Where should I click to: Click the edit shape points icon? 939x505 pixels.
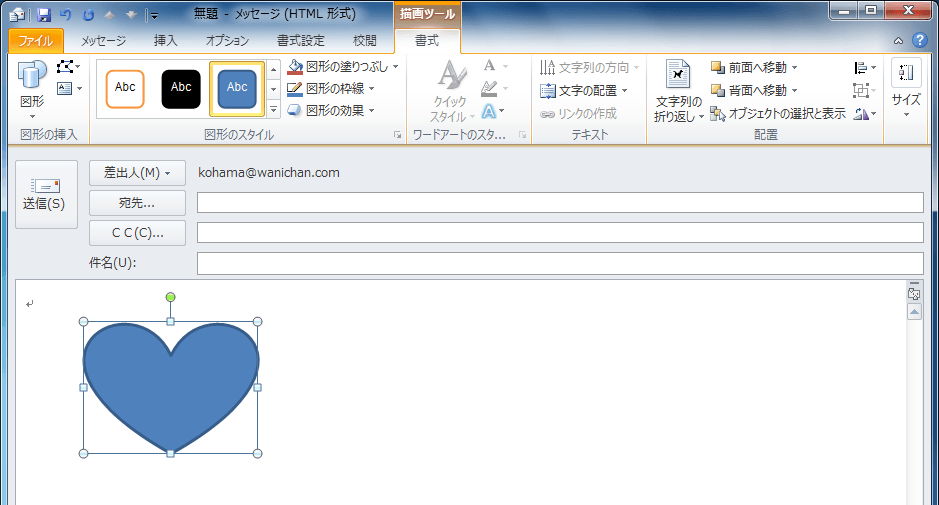click(68, 66)
